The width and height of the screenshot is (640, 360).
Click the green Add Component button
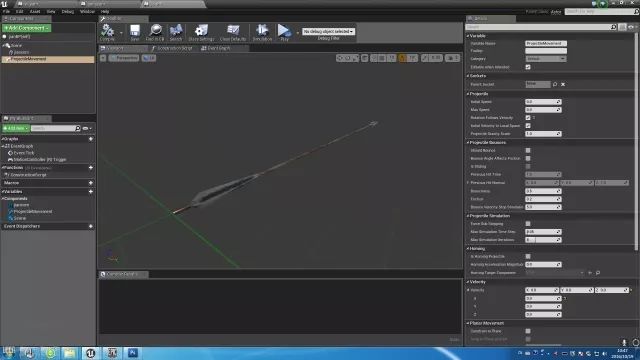(27, 28)
